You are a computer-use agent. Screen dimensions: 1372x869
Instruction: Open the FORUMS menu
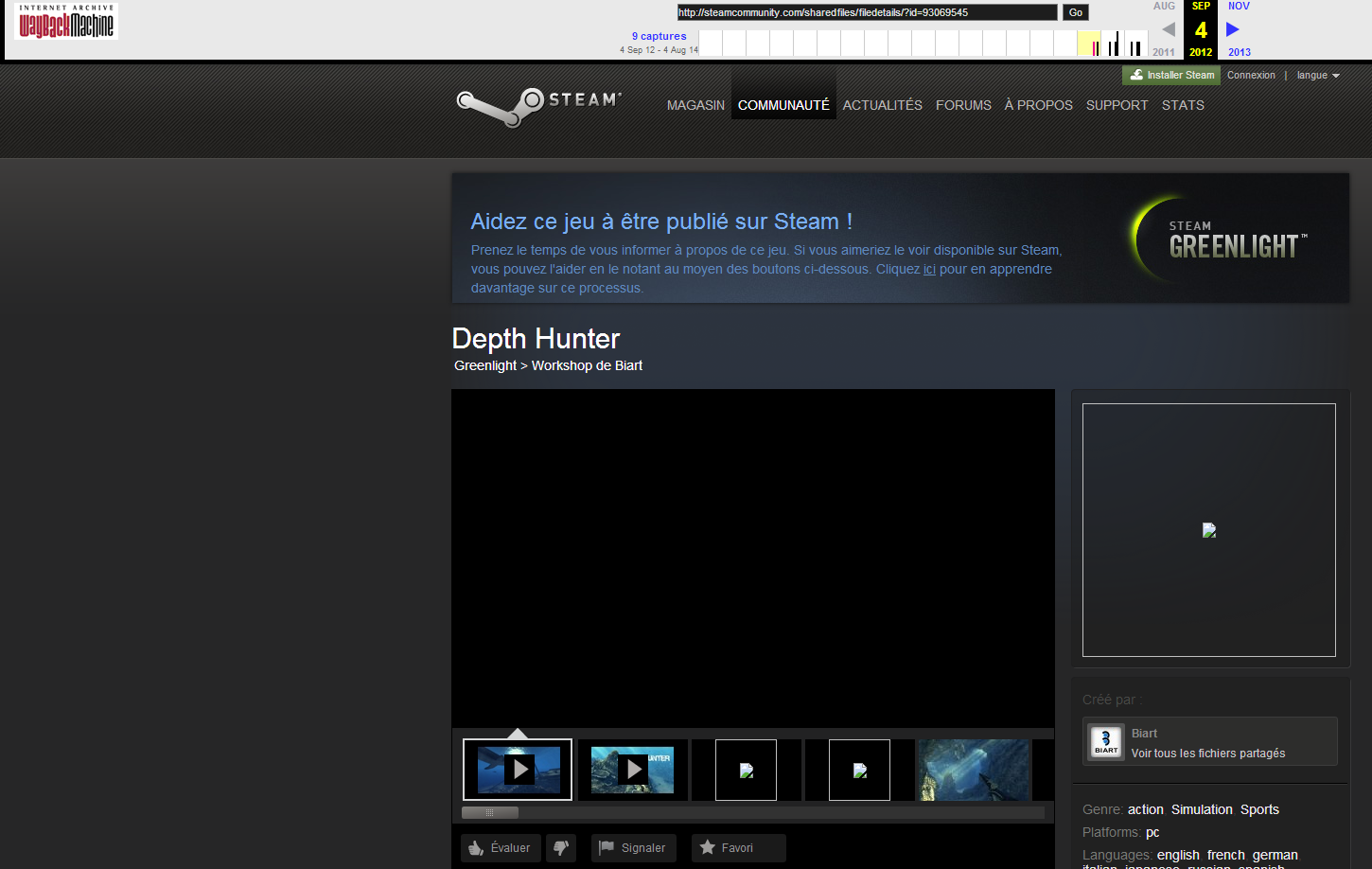[x=963, y=105]
